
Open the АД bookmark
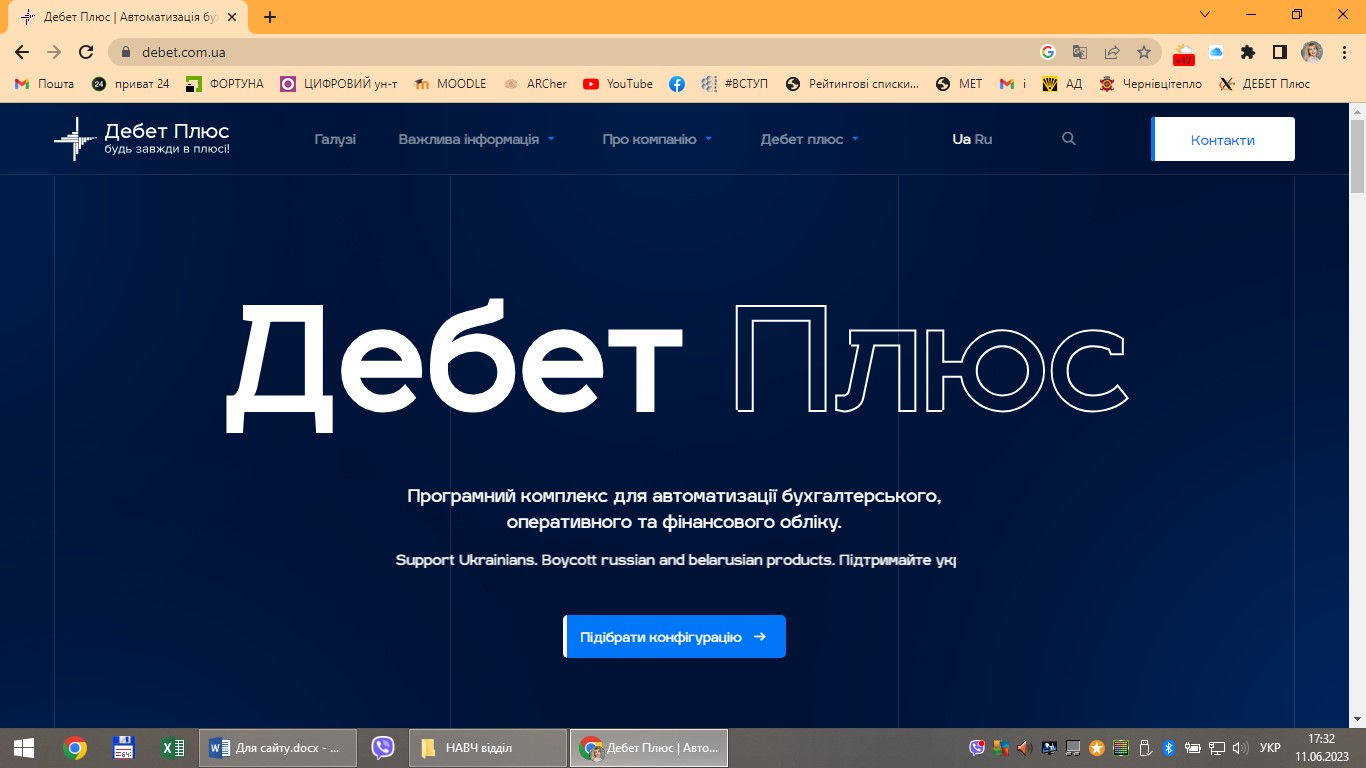pyautogui.click(x=1062, y=84)
